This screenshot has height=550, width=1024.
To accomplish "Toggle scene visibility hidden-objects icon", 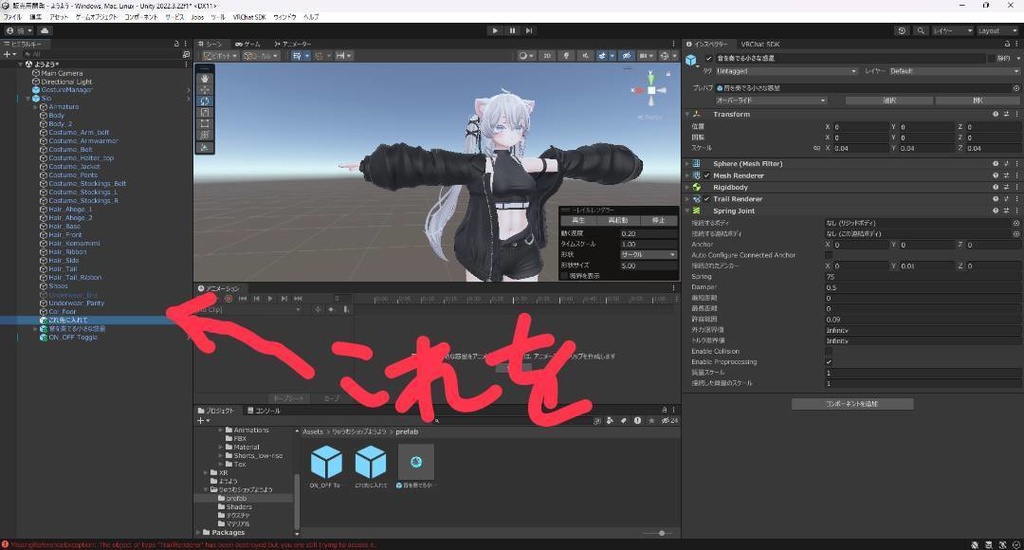I will tap(626, 56).
